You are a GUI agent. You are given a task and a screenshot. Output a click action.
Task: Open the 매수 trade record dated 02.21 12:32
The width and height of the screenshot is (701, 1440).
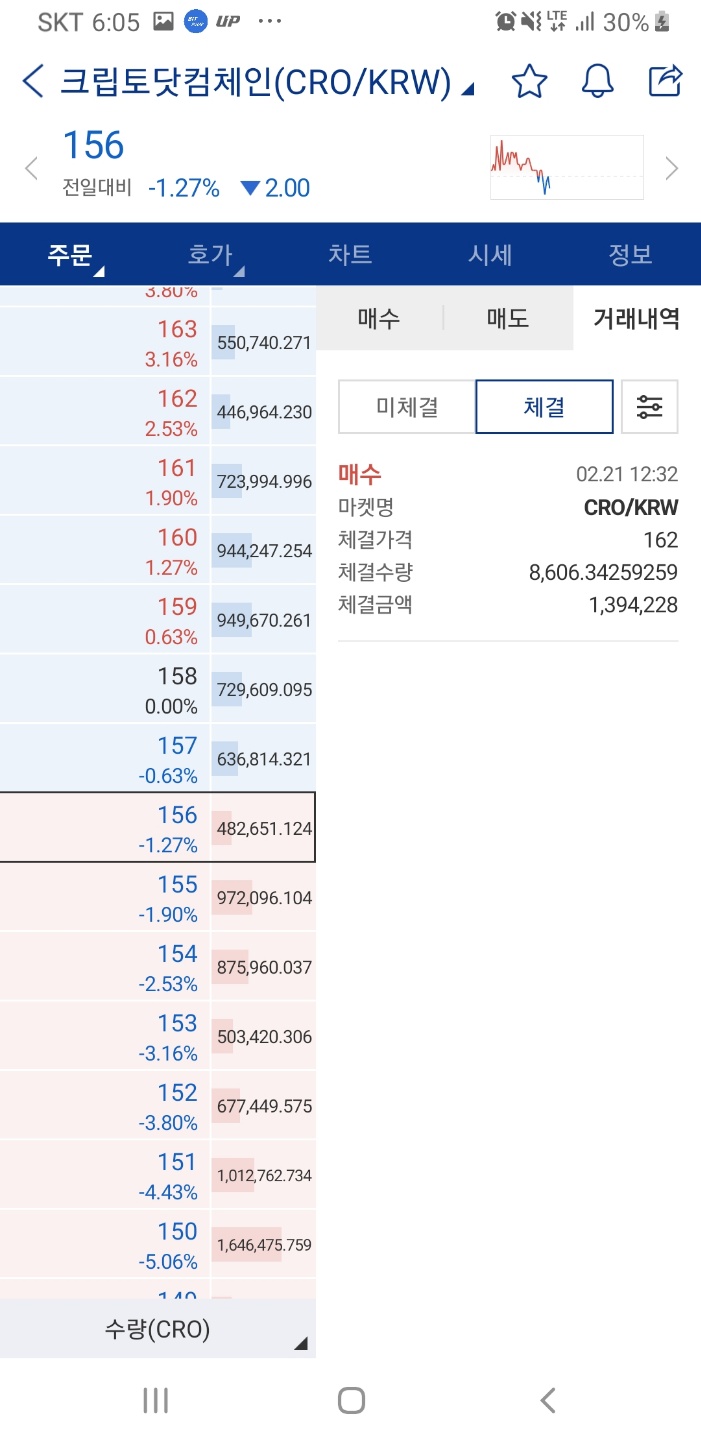pyautogui.click(x=508, y=539)
